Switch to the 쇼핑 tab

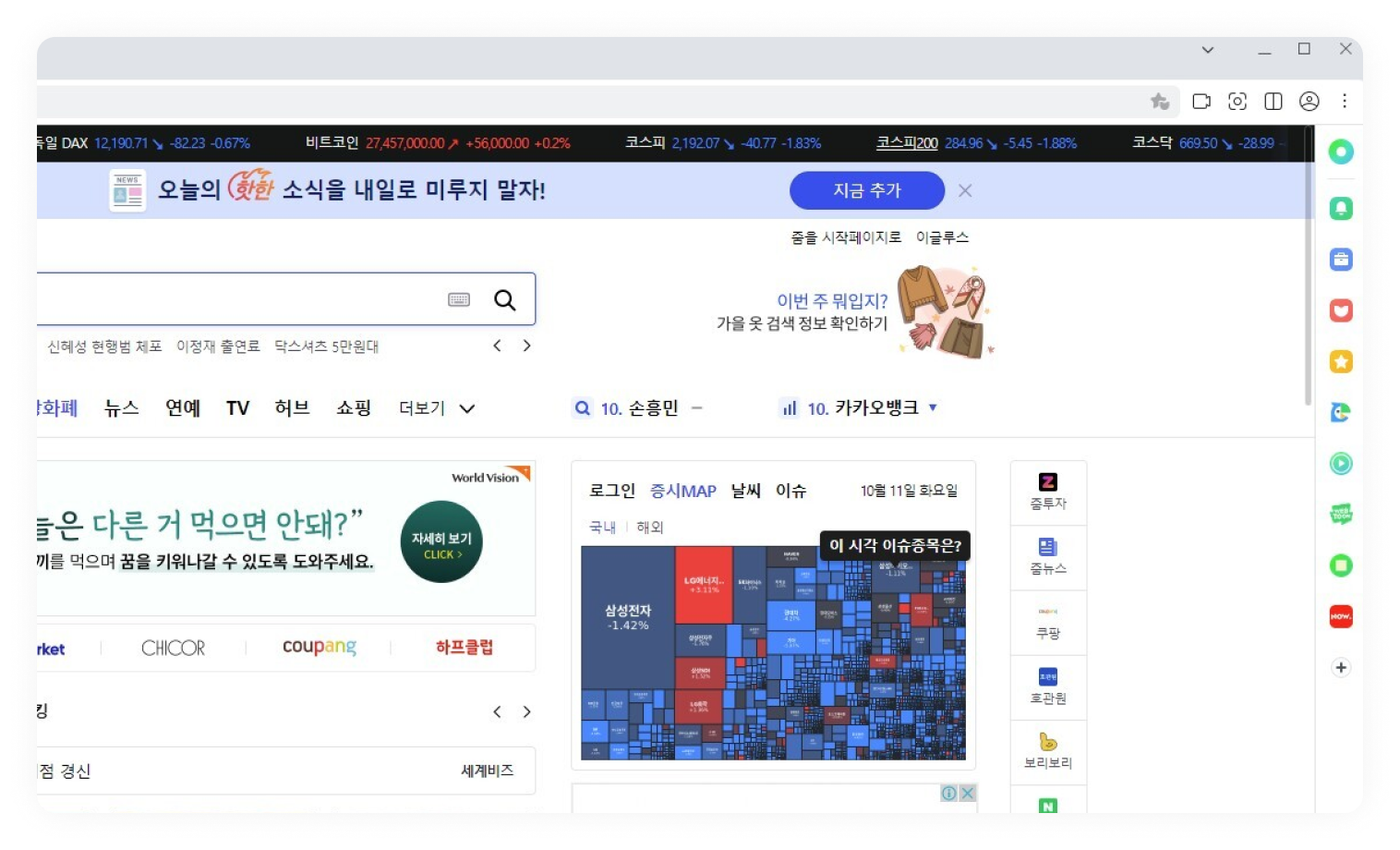(354, 407)
